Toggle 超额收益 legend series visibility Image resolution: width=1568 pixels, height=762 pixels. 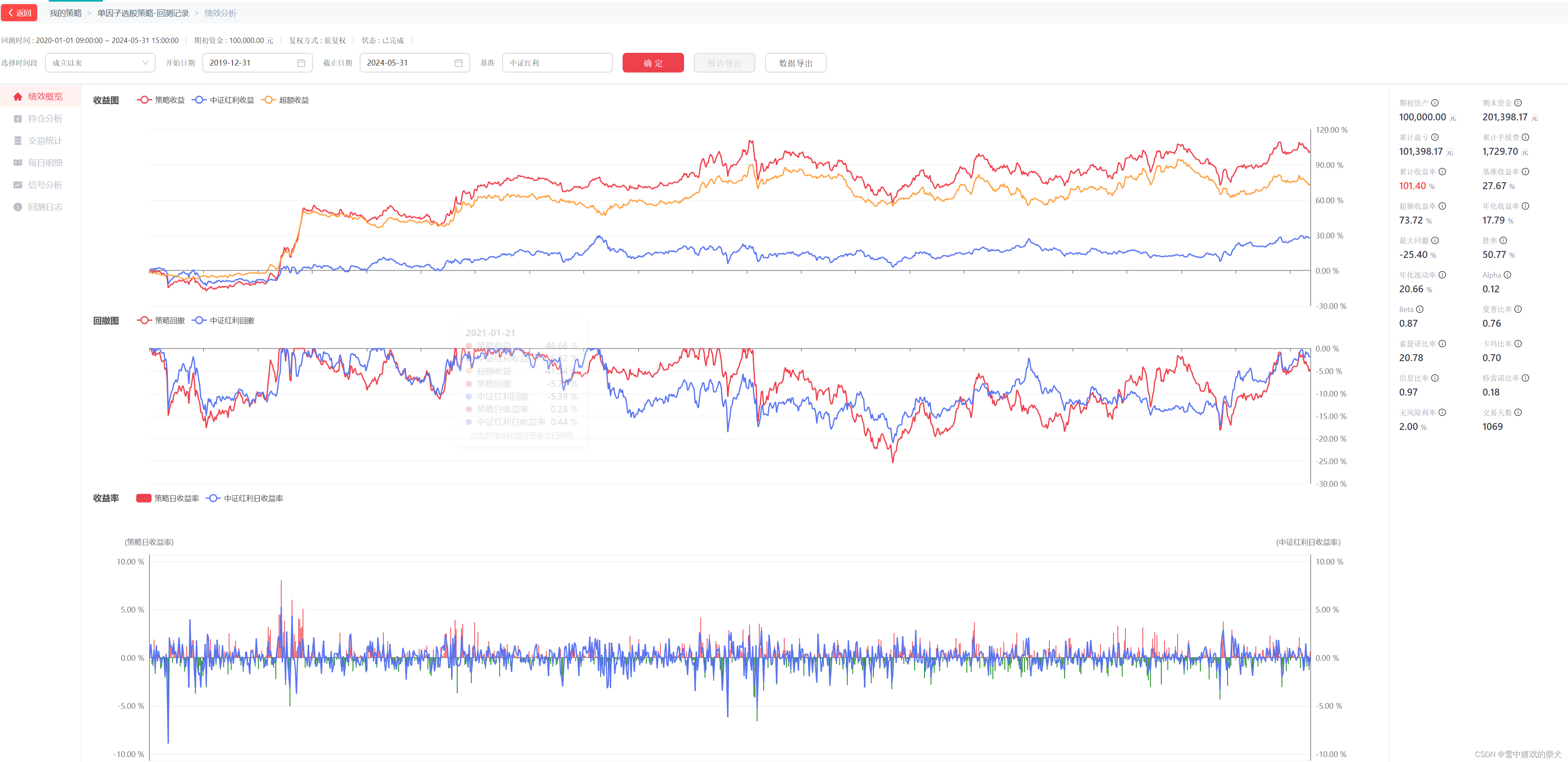286,100
